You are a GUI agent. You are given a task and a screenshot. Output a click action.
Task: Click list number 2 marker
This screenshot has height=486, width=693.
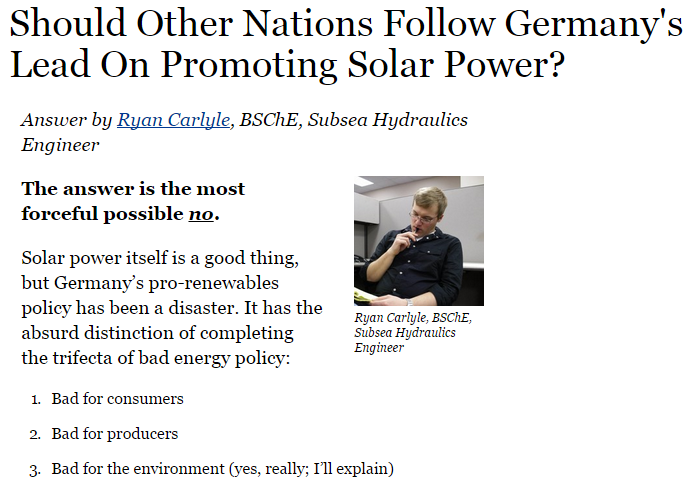35,435
